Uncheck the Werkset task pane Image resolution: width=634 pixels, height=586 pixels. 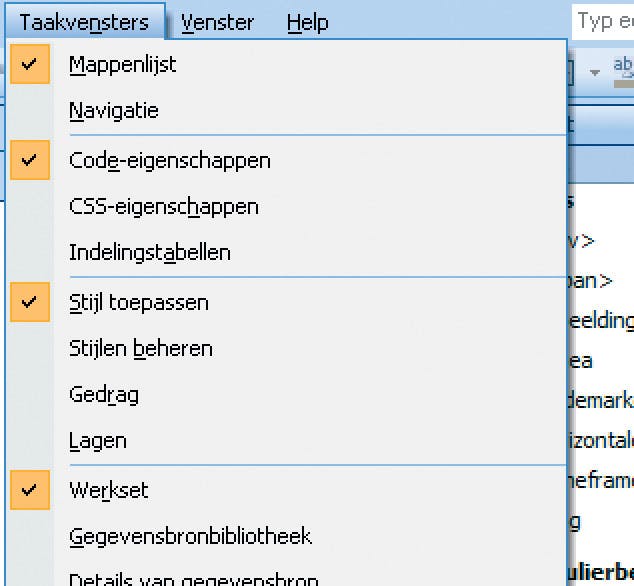108,490
